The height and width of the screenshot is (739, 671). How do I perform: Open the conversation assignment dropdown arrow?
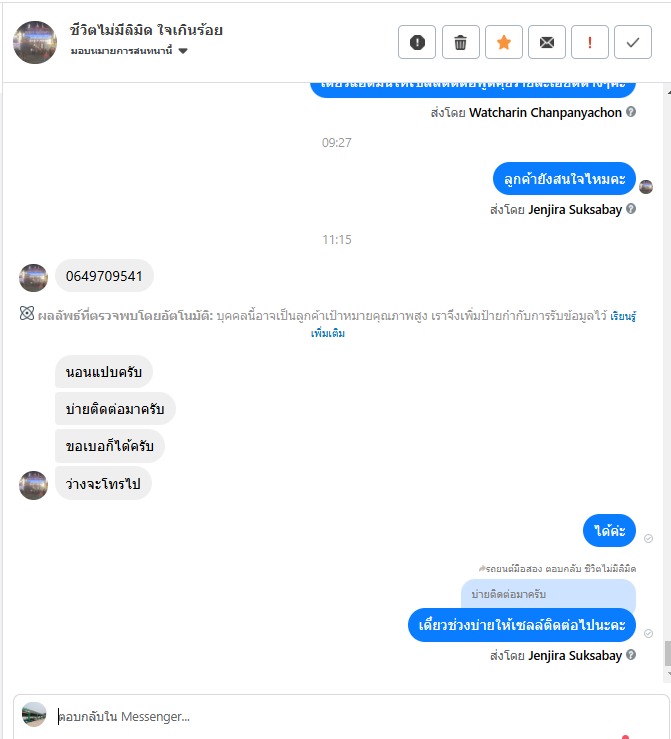pyautogui.click(x=183, y=51)
